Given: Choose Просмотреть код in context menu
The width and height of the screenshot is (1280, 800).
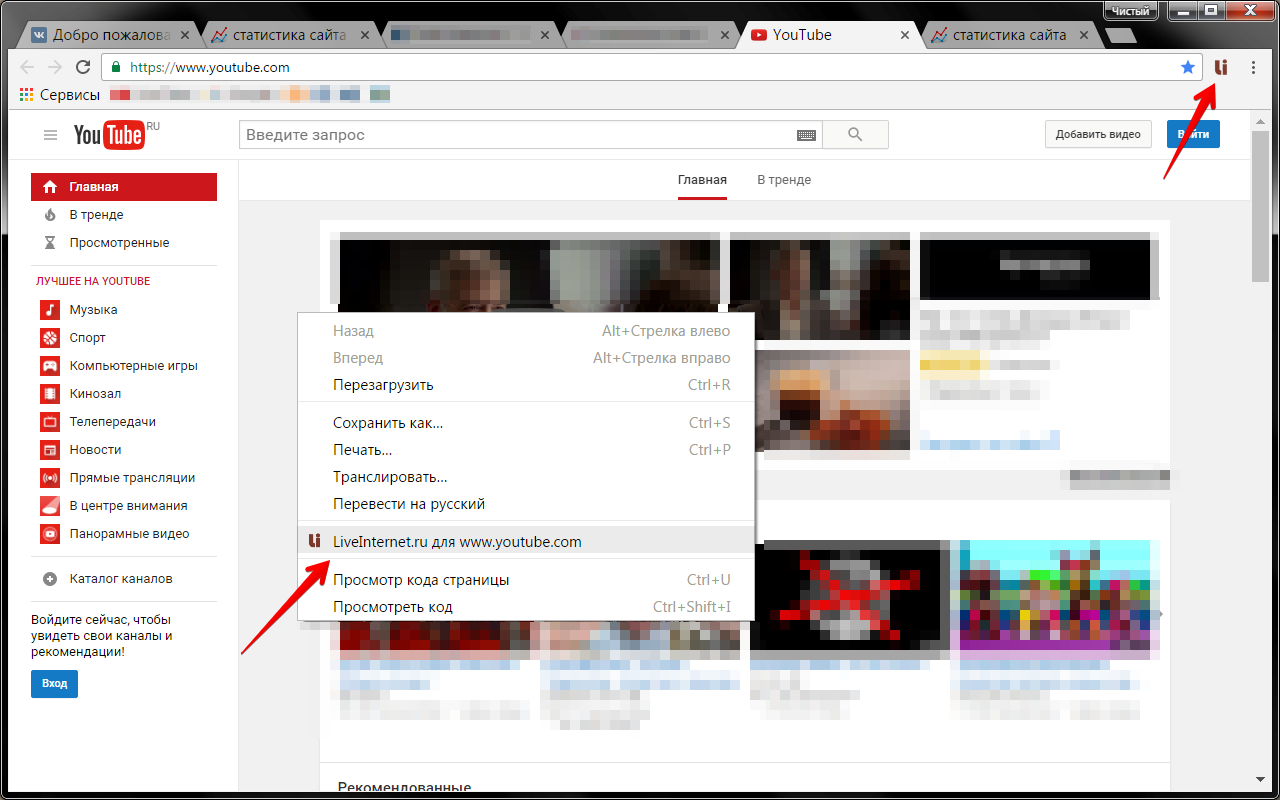Looking at the screenshot, I should pos(526,607).
